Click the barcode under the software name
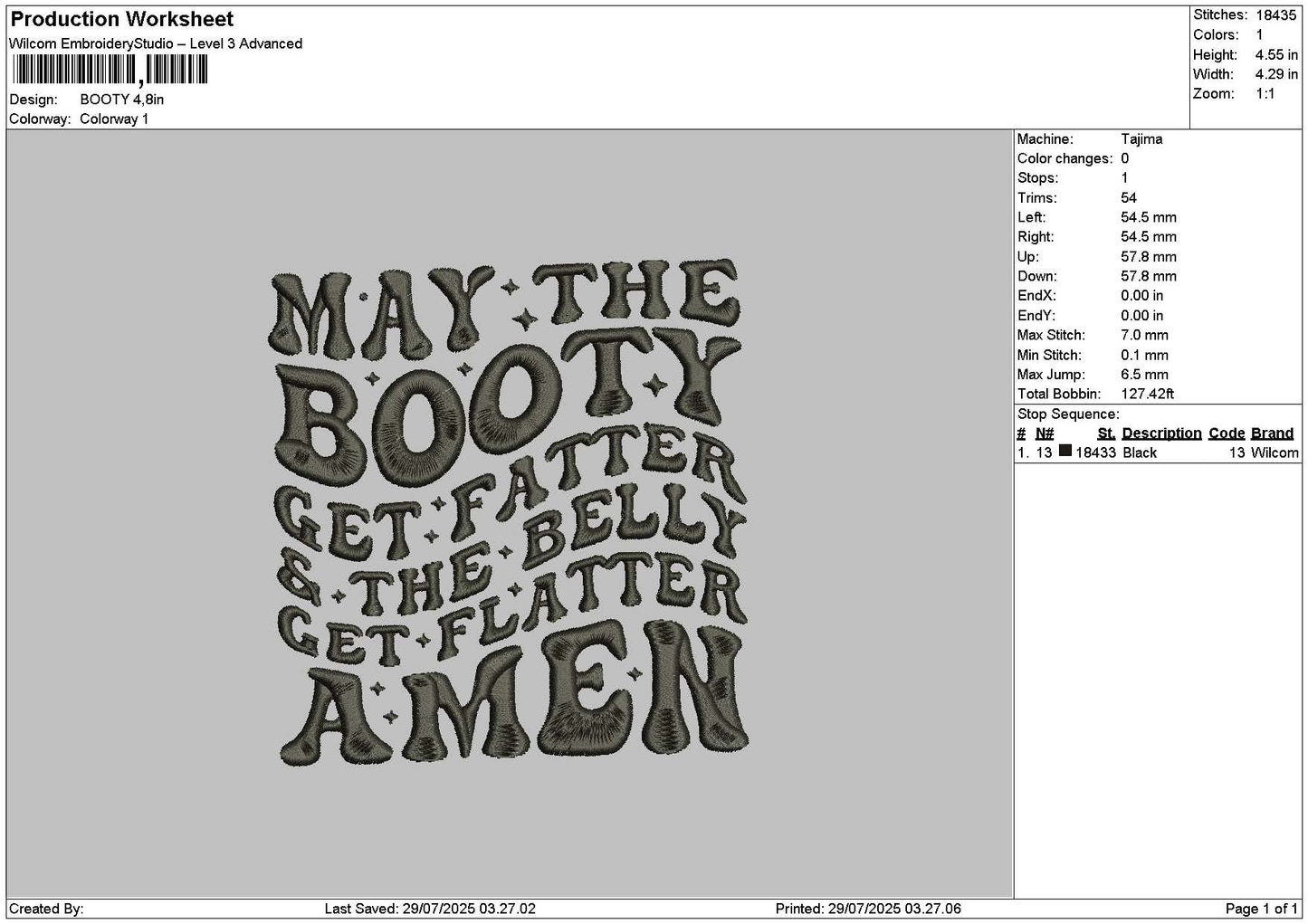 (109, 70)
